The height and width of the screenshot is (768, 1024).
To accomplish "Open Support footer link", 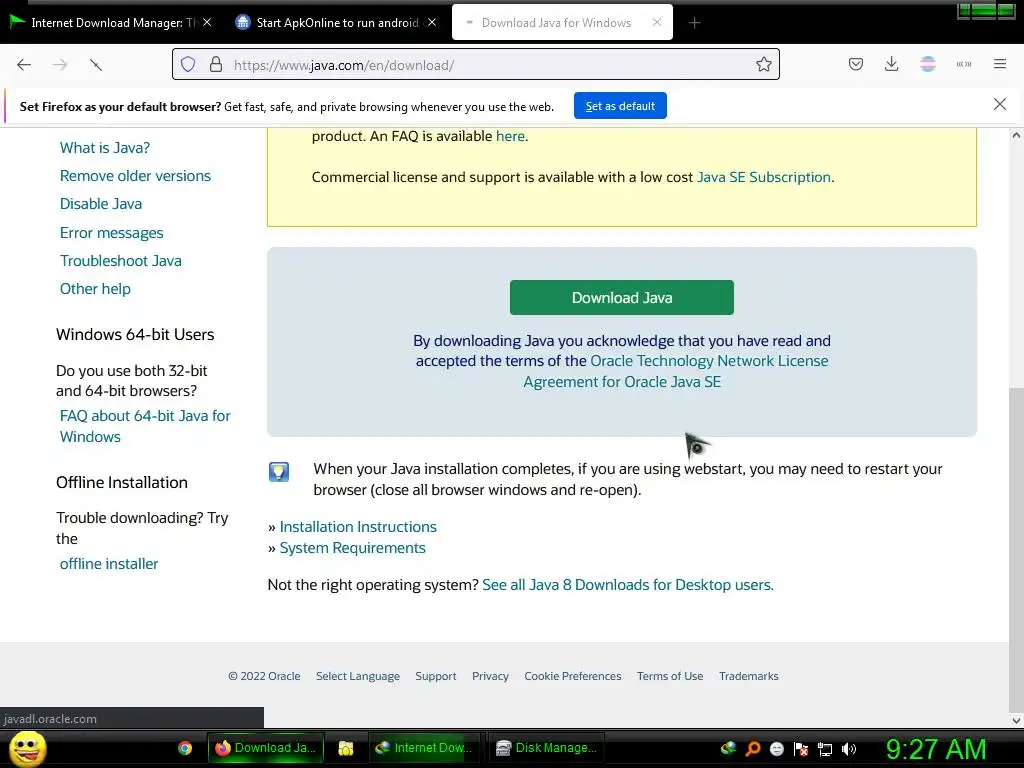I will click(436, 677).
